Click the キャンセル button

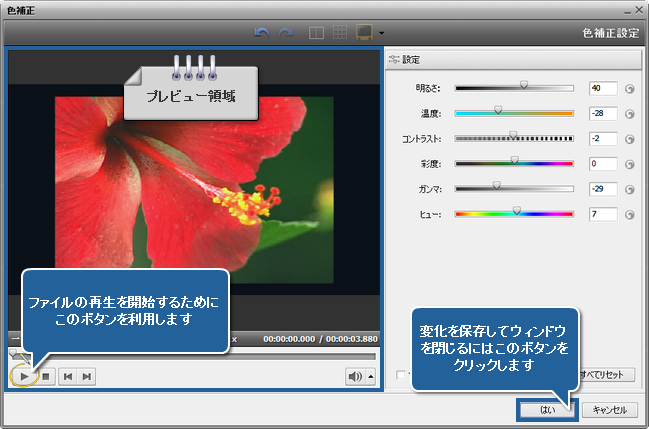coord(608,409)
